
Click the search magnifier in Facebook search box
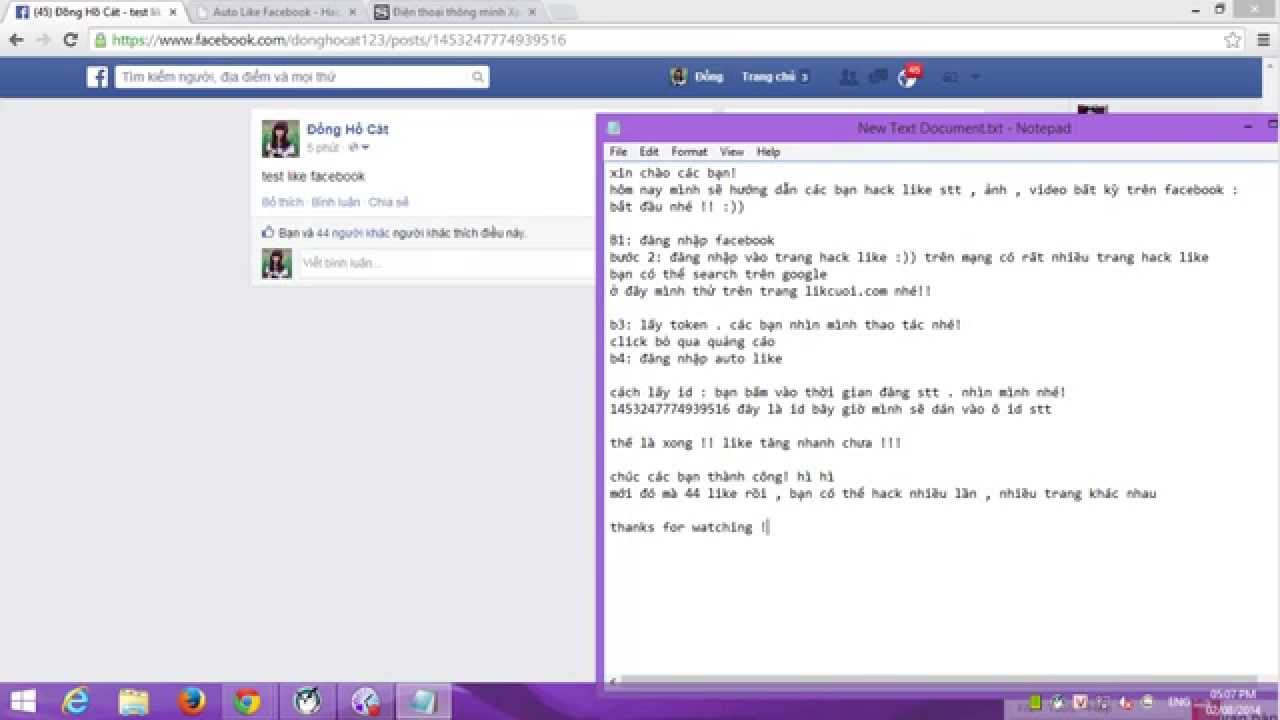point(478,77)
